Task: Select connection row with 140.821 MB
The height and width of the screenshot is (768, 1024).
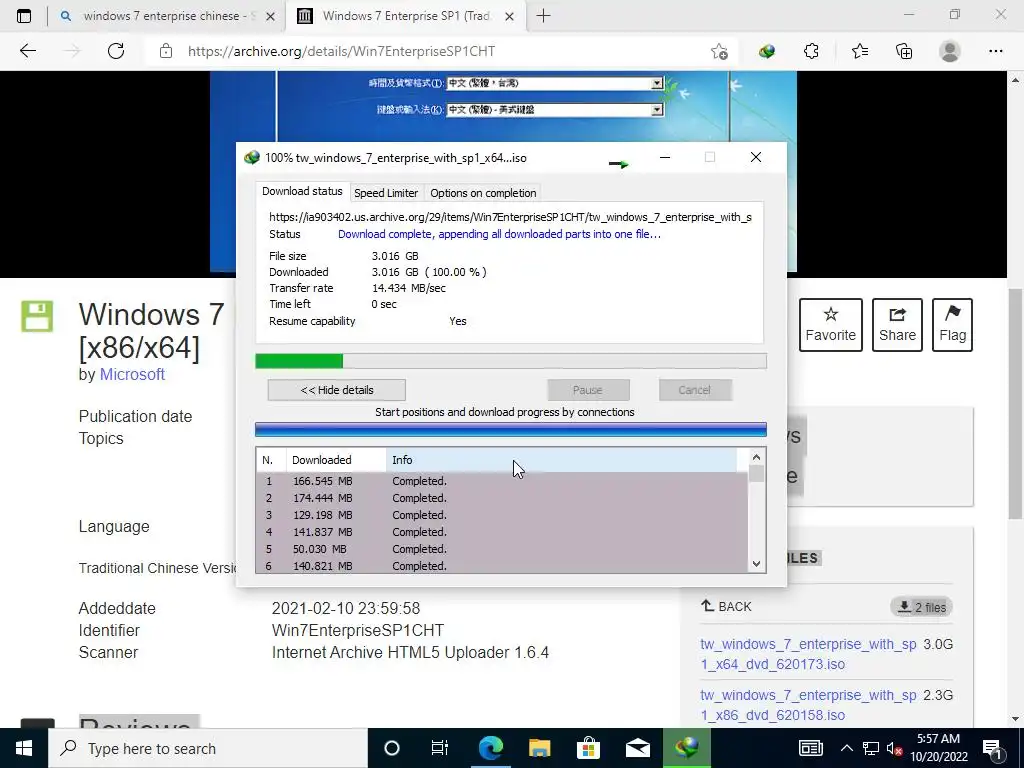Action: pos(502,566)
